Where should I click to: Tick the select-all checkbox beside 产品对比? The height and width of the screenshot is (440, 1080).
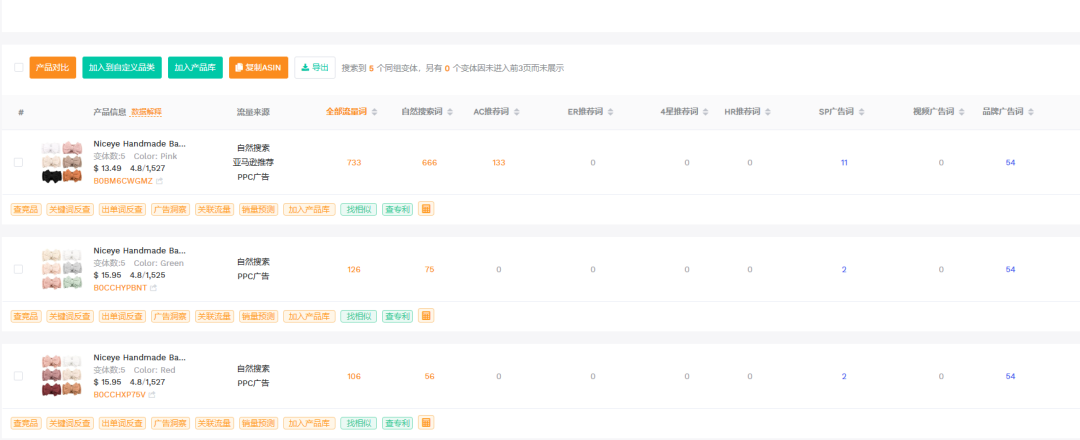click(x=19, y=67)
